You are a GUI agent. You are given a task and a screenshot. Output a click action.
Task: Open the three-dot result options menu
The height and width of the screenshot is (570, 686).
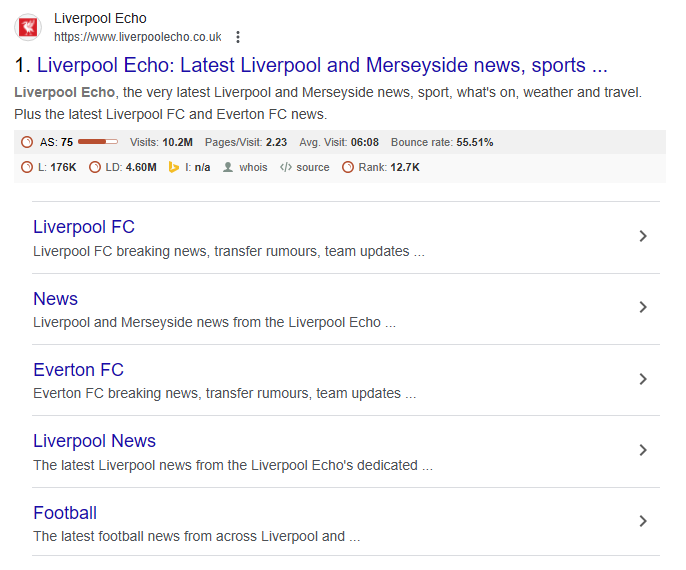pyautogui.click(x=238, y=37)
